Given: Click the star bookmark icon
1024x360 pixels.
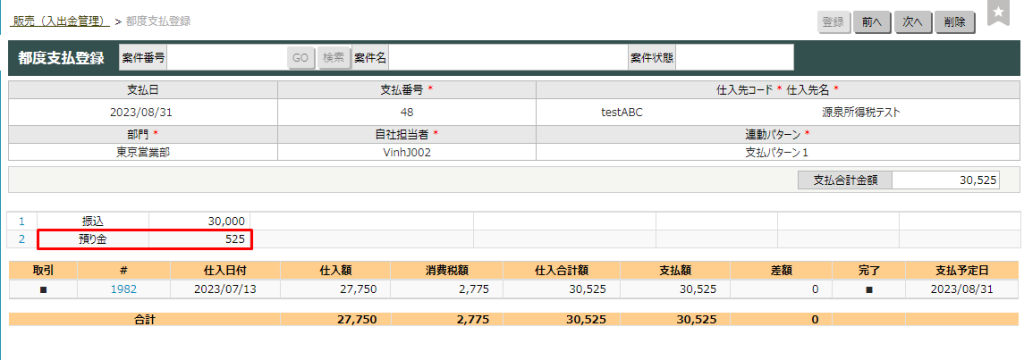Looking at the screenshot, I should pos(997,13).
